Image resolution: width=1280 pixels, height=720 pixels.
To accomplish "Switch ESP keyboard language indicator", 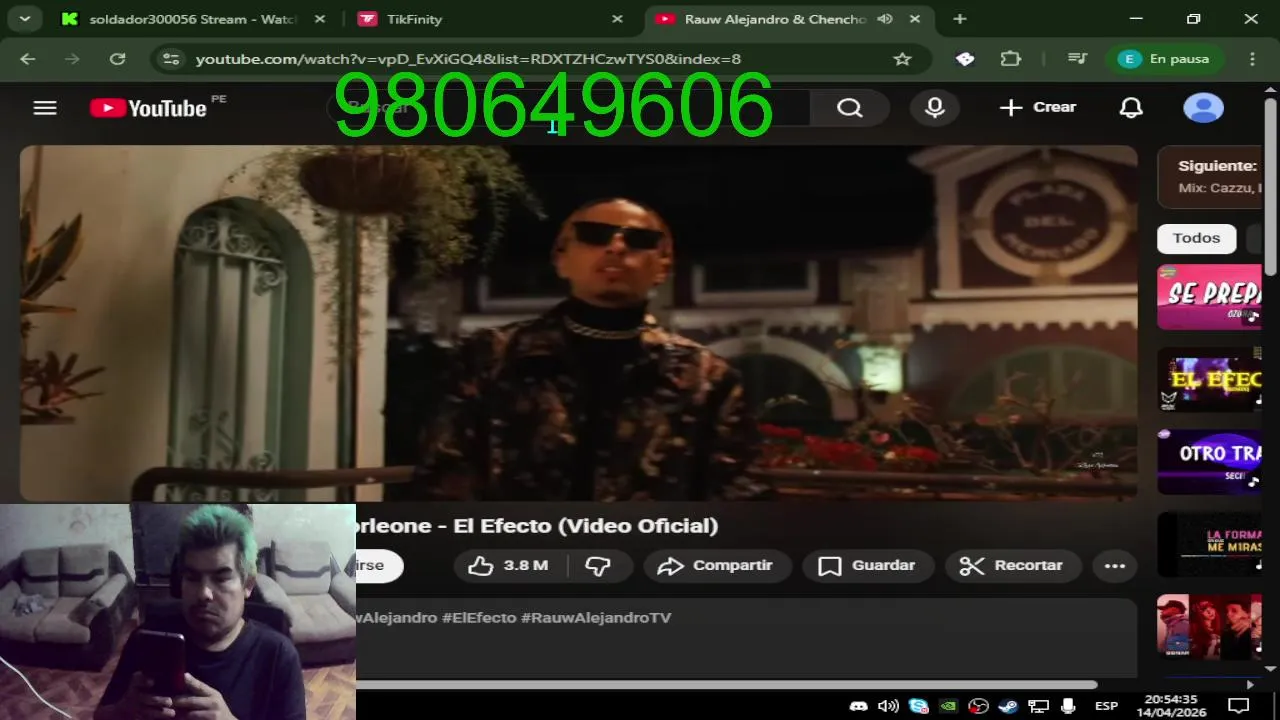I will tap(1106, 706).
